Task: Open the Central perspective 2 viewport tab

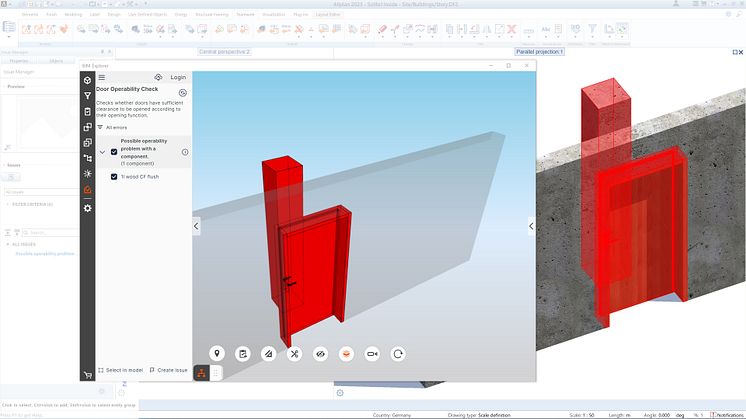Action: (x=225, y=51)
